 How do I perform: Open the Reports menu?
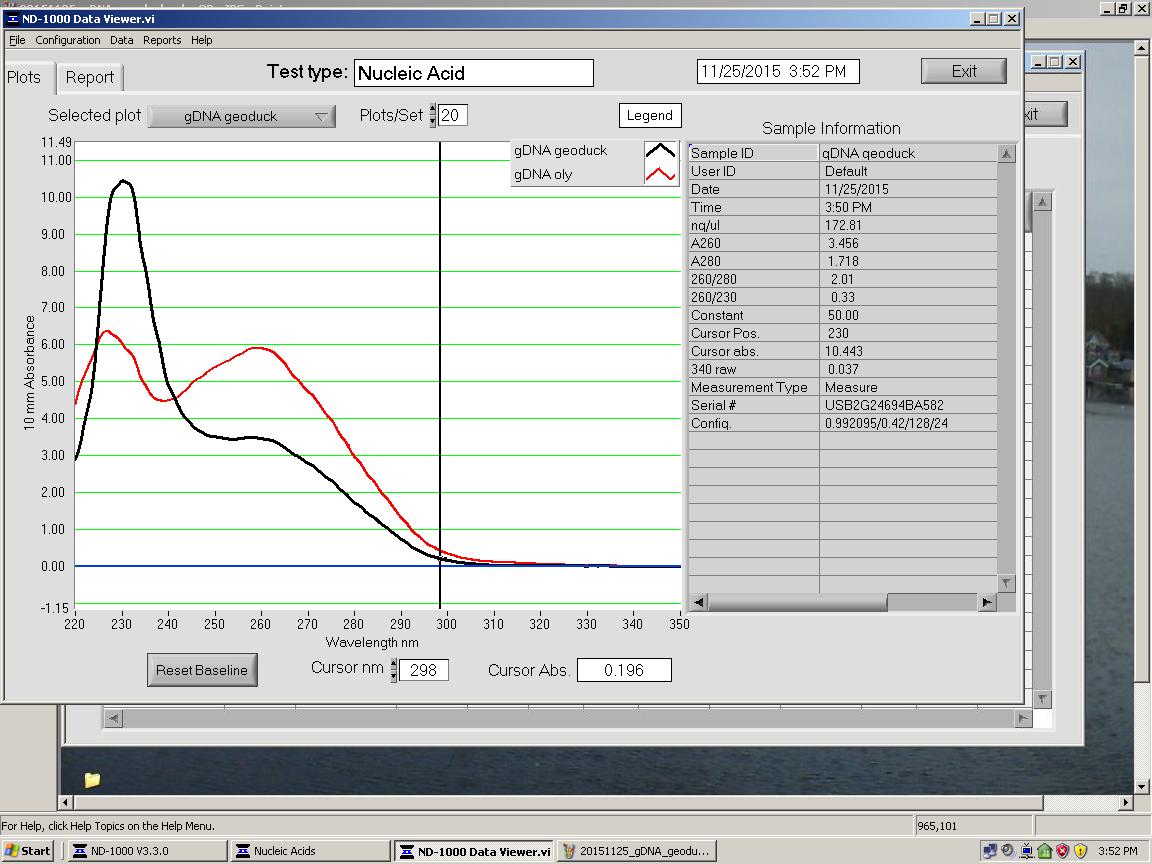pyautogui.click(x=162, y=40)
